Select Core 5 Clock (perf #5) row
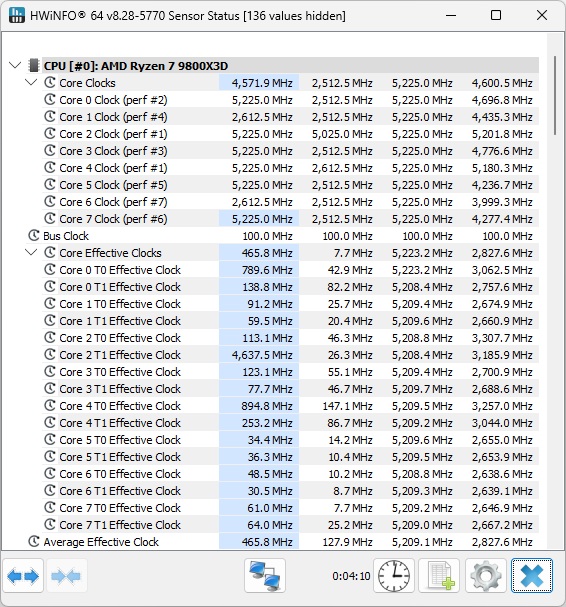Image resolution: width=566 pixels, height=607 pixels. pos(290,185)
